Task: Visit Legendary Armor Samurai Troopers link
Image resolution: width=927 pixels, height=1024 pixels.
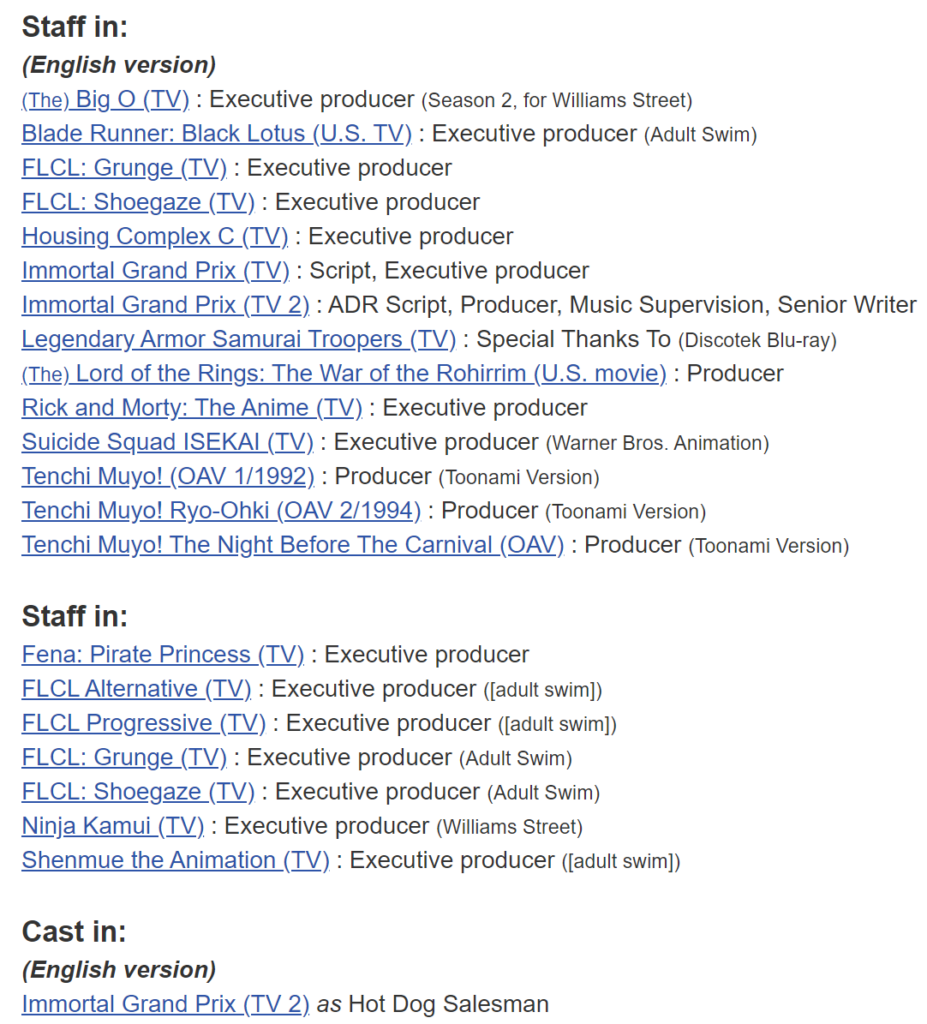Action: click(x=238, y=339)
